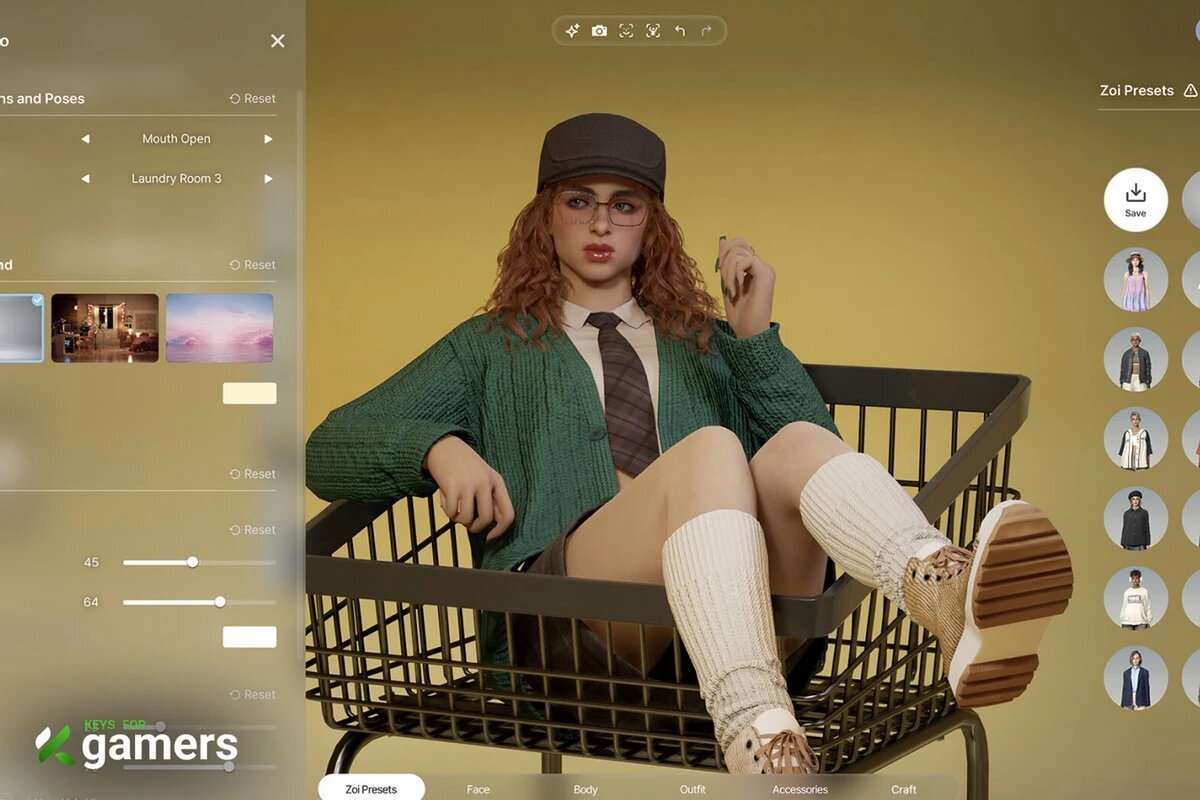
Task: Click the slider set to 64
Action: pos(199,602)
